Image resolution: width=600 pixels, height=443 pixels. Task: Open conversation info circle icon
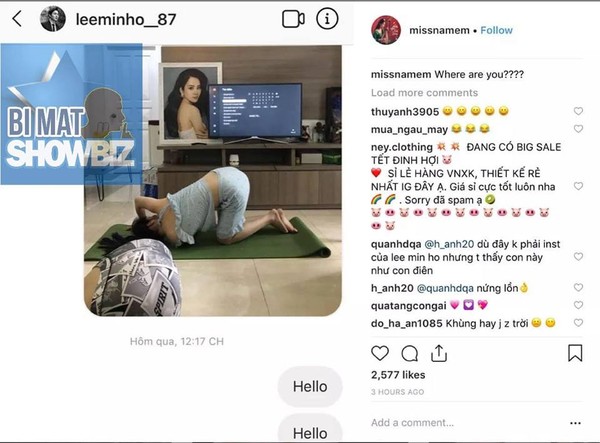(x=327, y=18)
